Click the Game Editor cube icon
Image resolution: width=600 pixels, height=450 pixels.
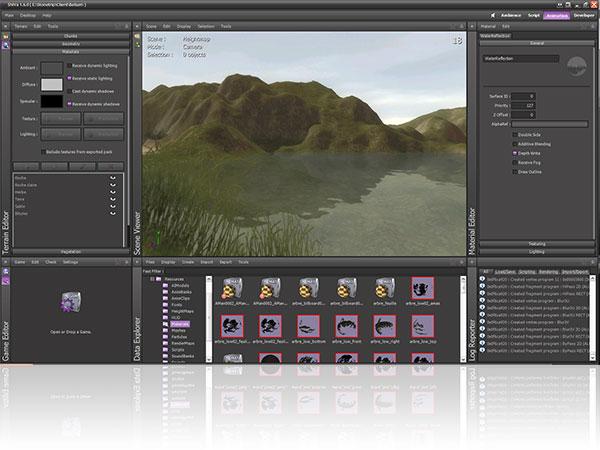tap(71, 302)
